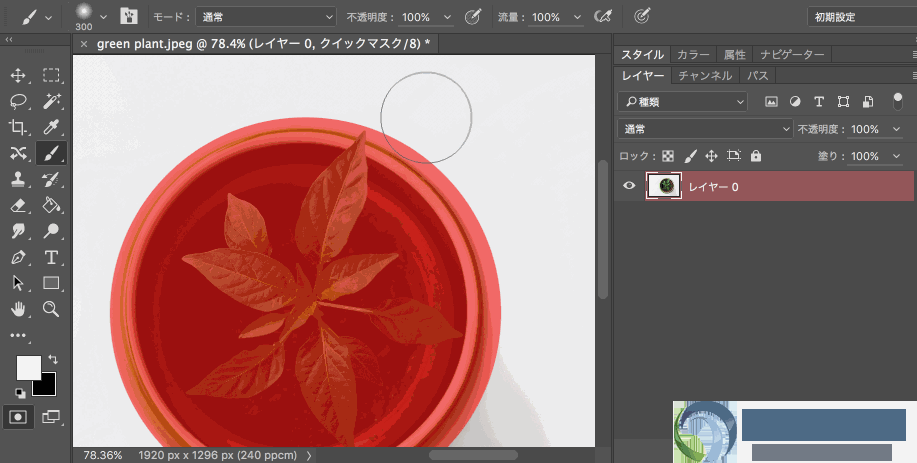Expand the collapsed toolbox double-arrow
The image size is (917, 463).
click(x=9, y=40)
